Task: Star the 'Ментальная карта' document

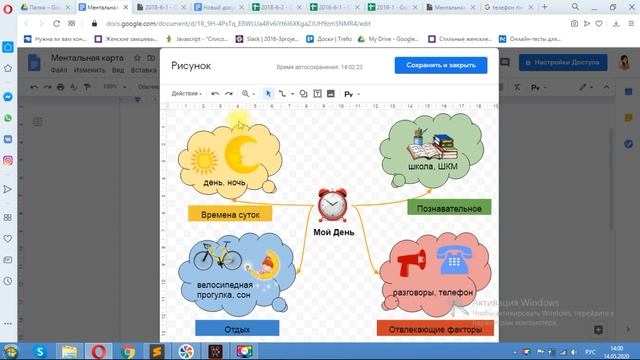Action: [x=138, y=58]
